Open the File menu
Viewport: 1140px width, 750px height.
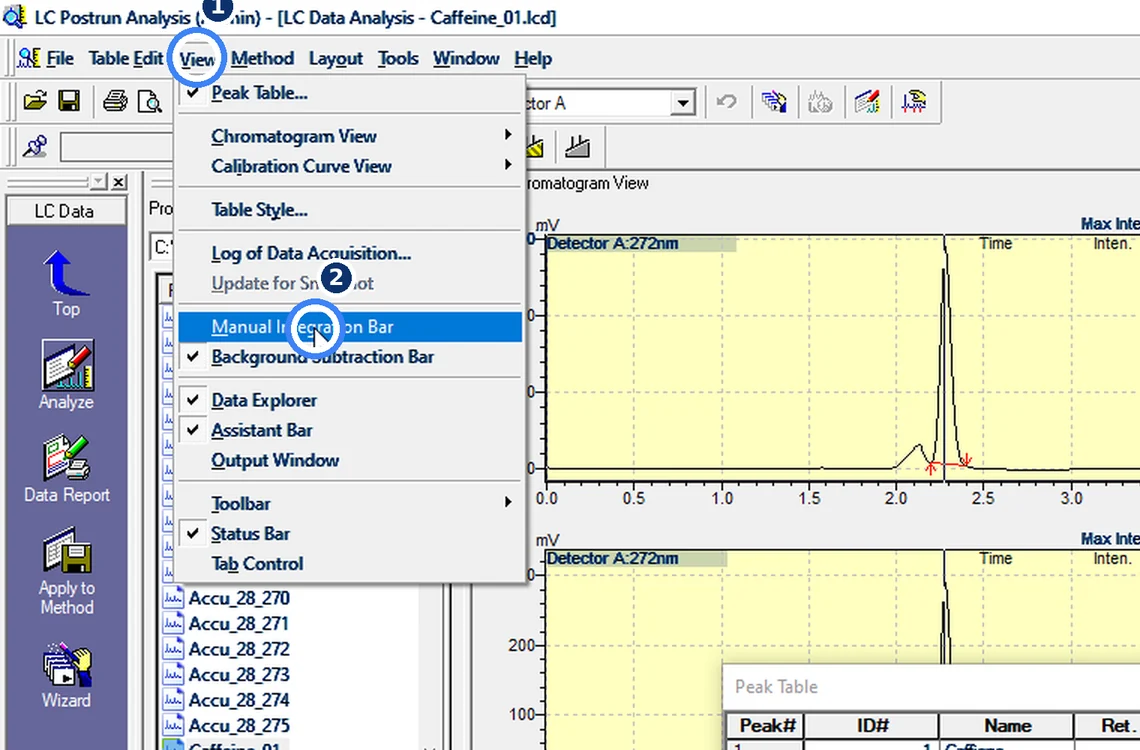click(x=60, y=58)
